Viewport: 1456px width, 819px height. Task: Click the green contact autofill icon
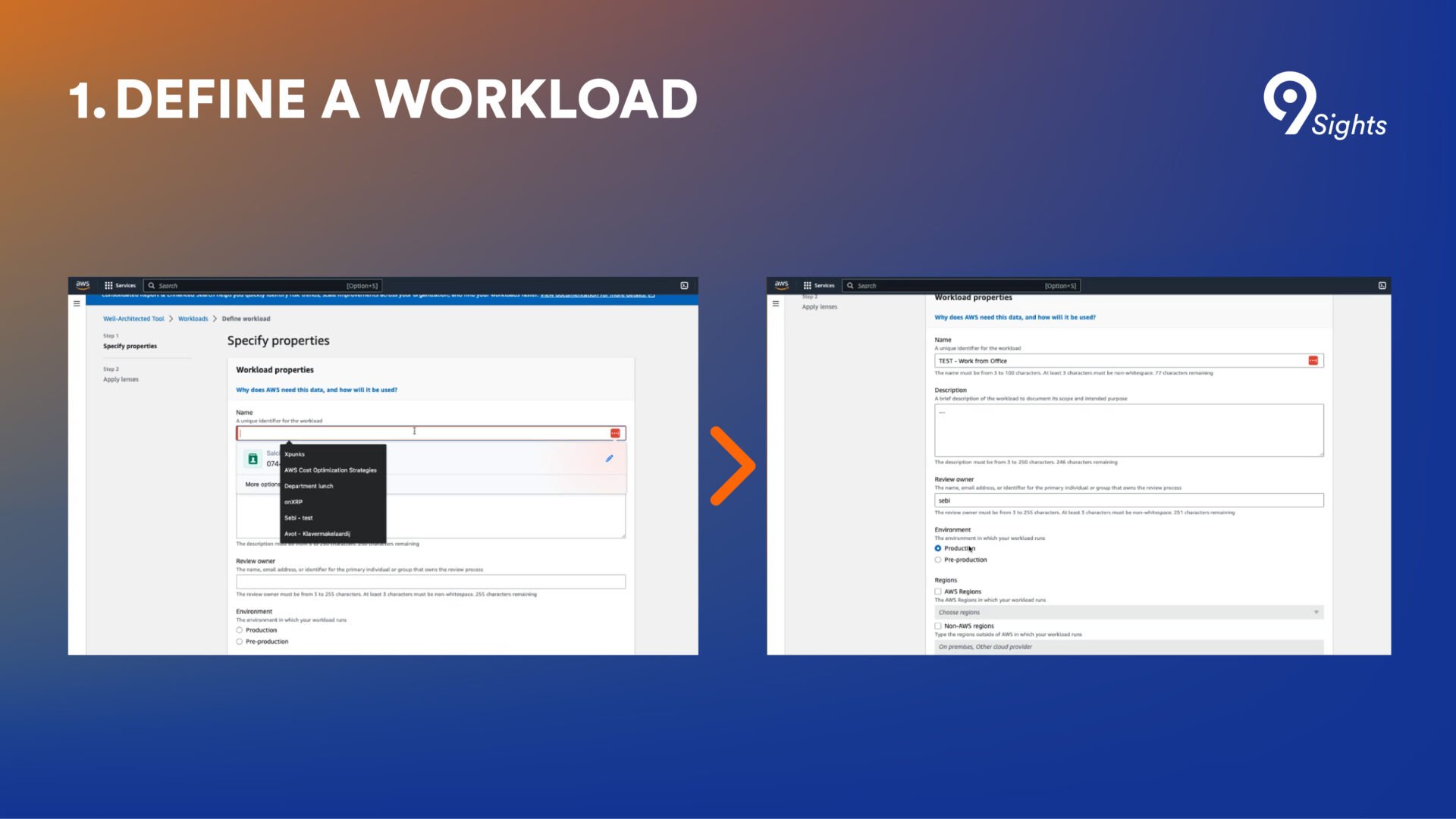pyautogui.click(x=253, y=460)
